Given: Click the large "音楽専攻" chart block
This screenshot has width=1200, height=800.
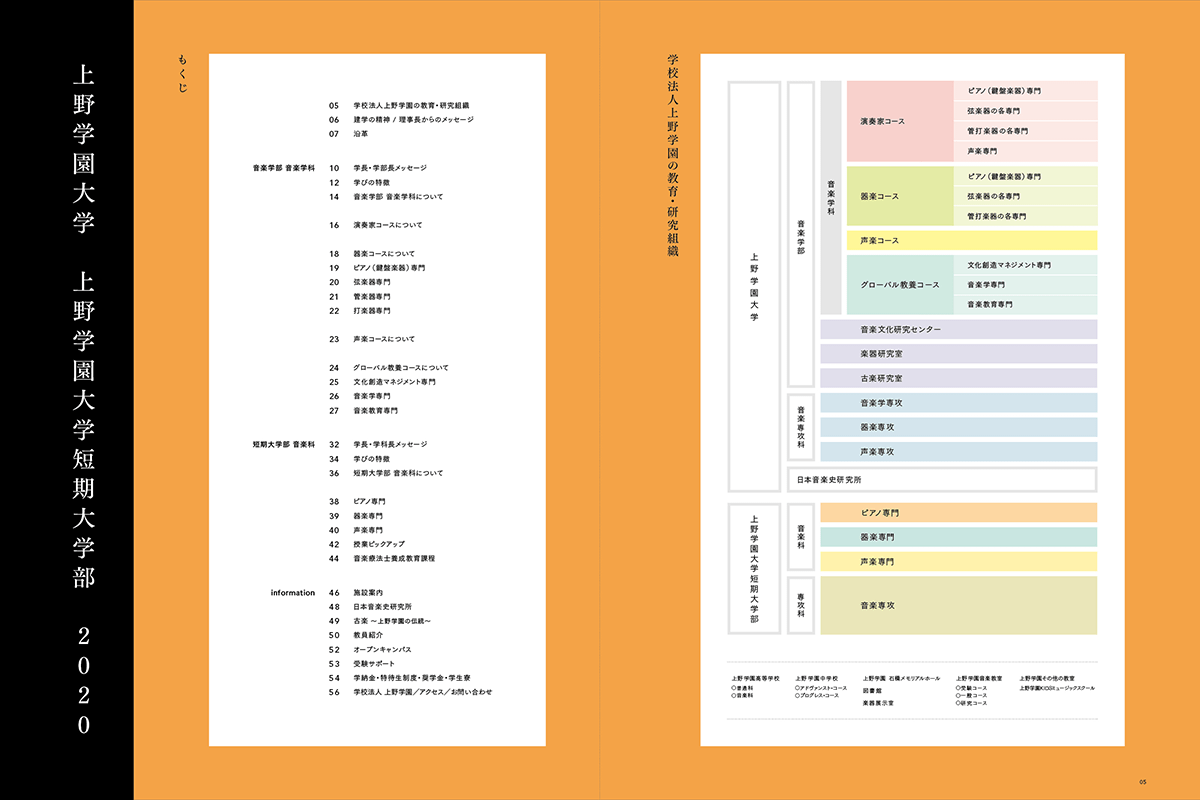Looking at the screenshot, I should click(958, 605).
